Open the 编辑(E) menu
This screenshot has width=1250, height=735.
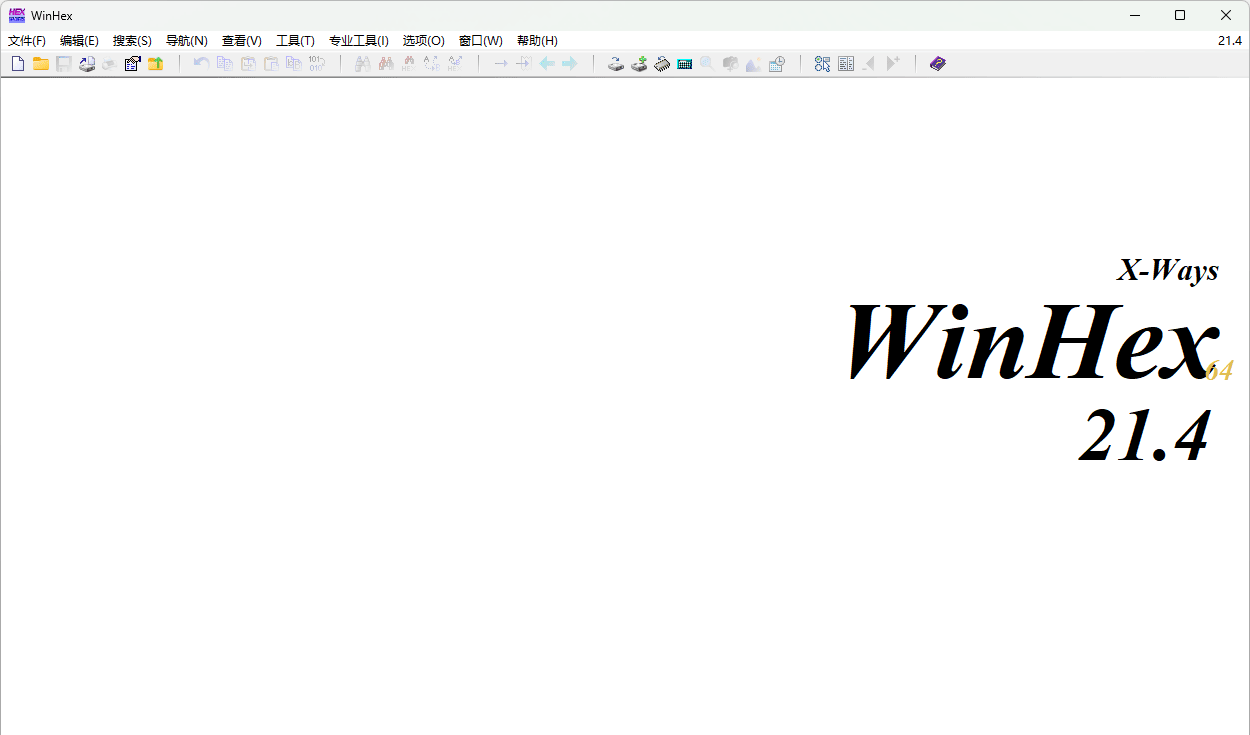point(79,41)
